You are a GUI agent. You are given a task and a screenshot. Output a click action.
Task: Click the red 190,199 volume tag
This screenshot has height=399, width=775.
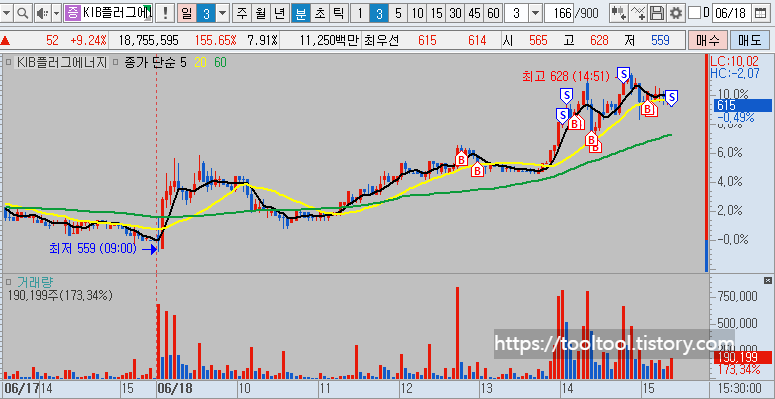click(742, 357)
